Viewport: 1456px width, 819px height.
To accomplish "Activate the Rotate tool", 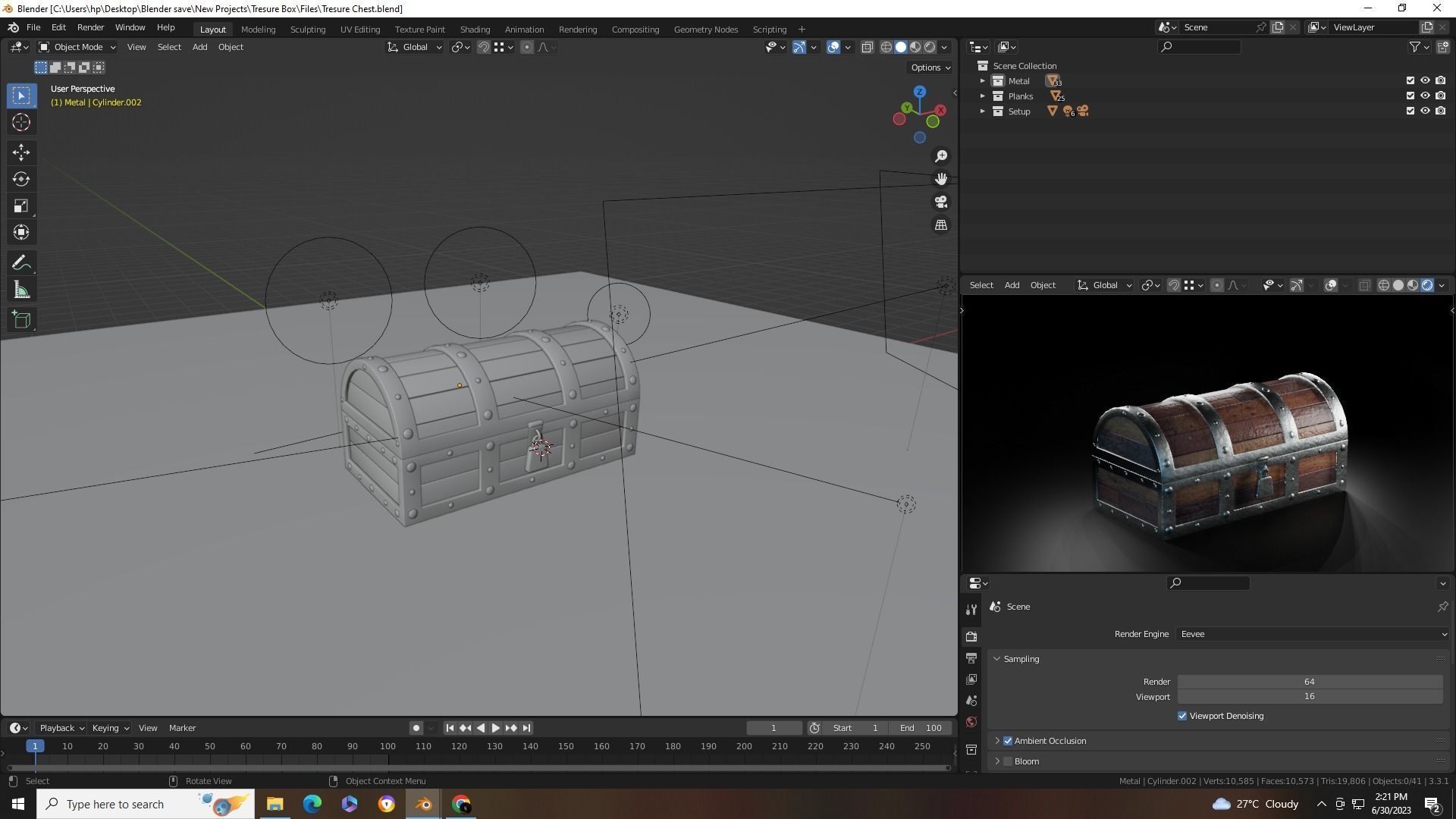I will pos(21,179).
